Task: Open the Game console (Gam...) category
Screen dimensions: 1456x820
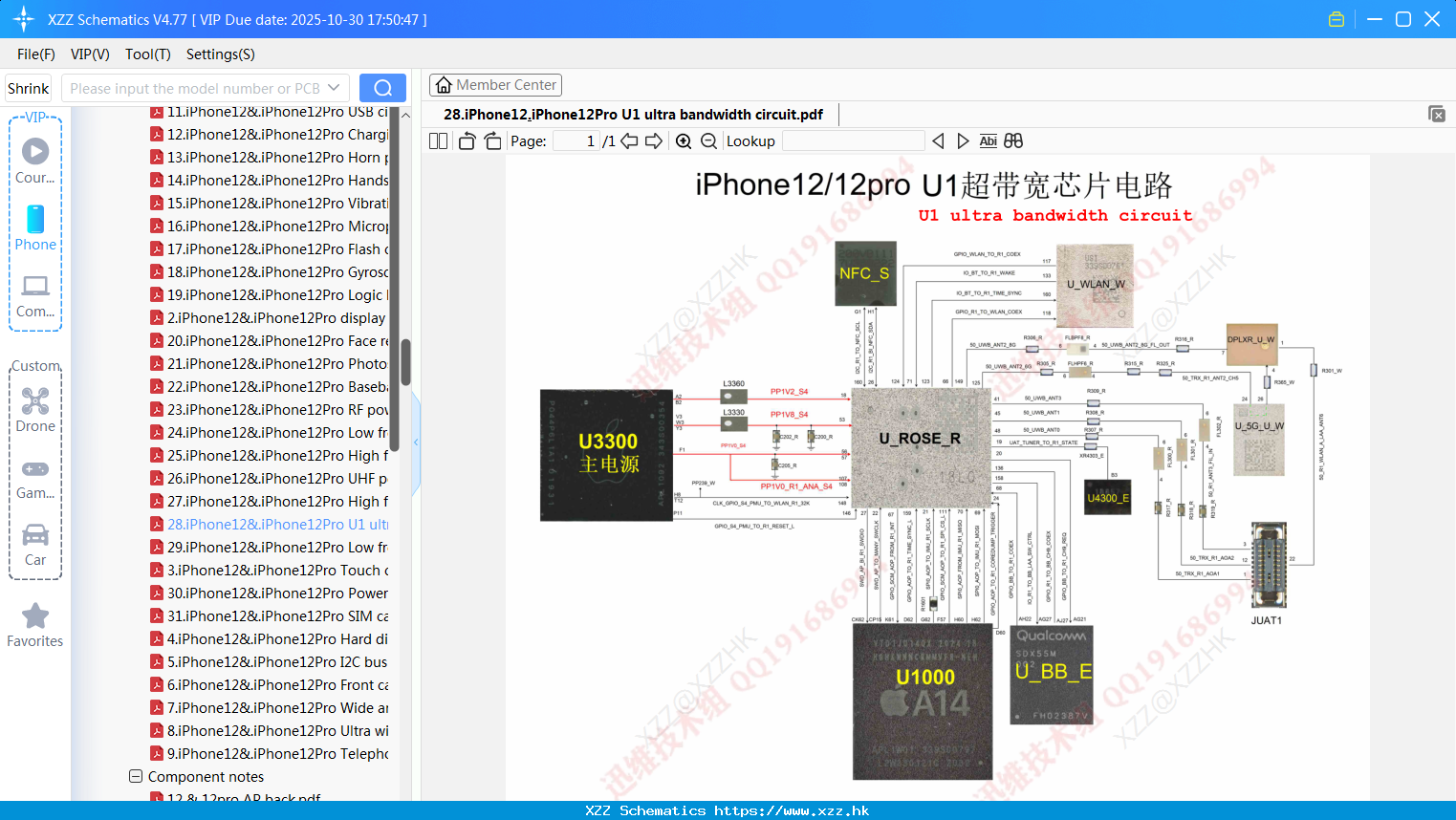Action: coord(35,468)
